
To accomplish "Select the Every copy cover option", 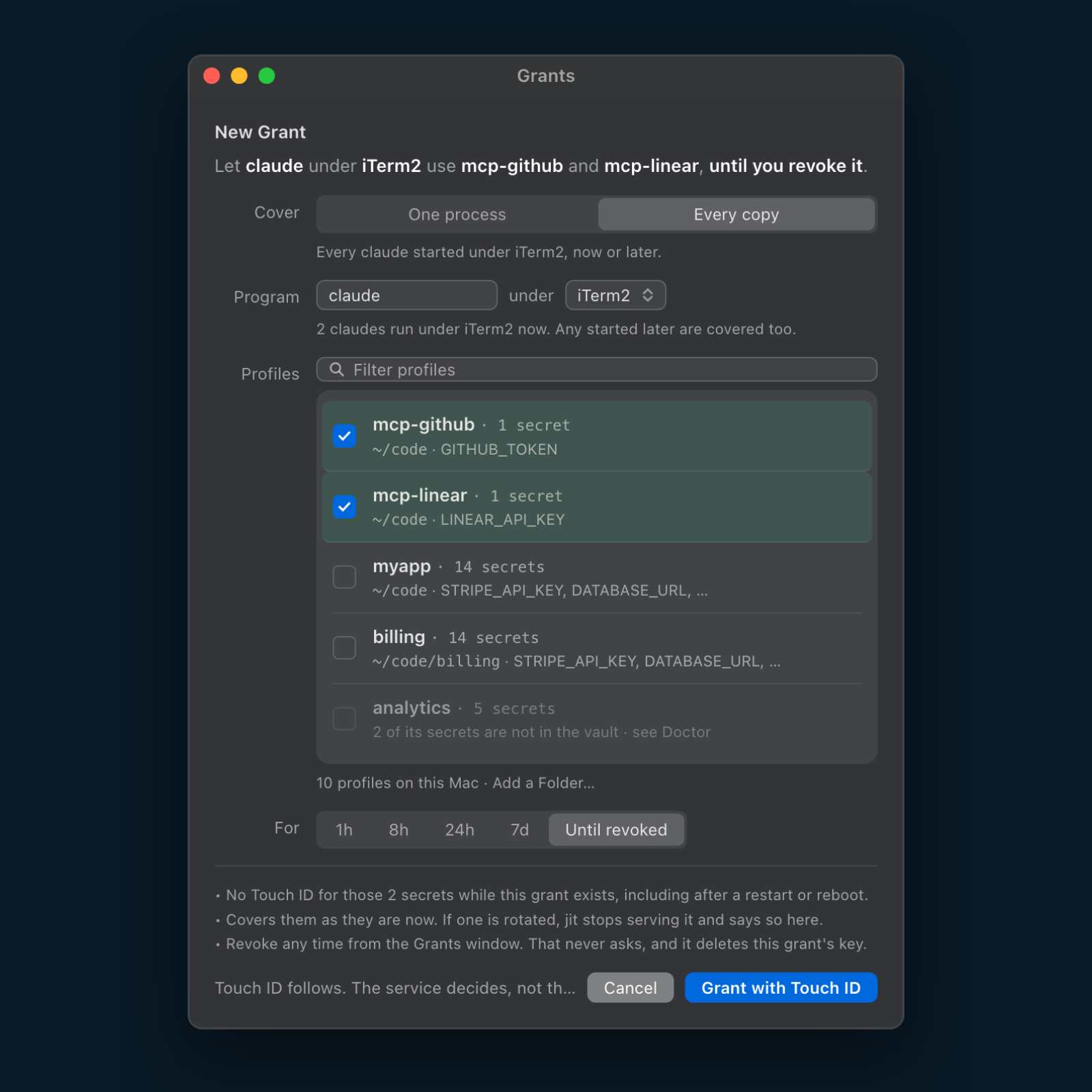I will click(736, 214).
